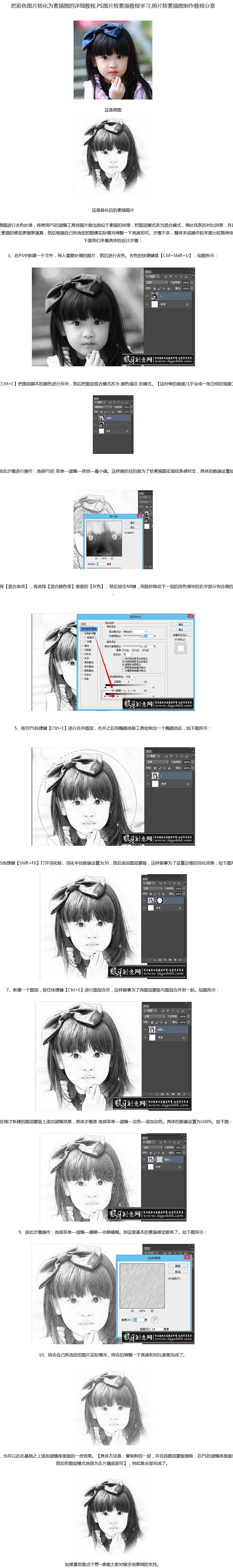Screen dimensions: 233x1568
Task: Toggle top layer eye in step 5 layers panel
Action: (148, 776)
